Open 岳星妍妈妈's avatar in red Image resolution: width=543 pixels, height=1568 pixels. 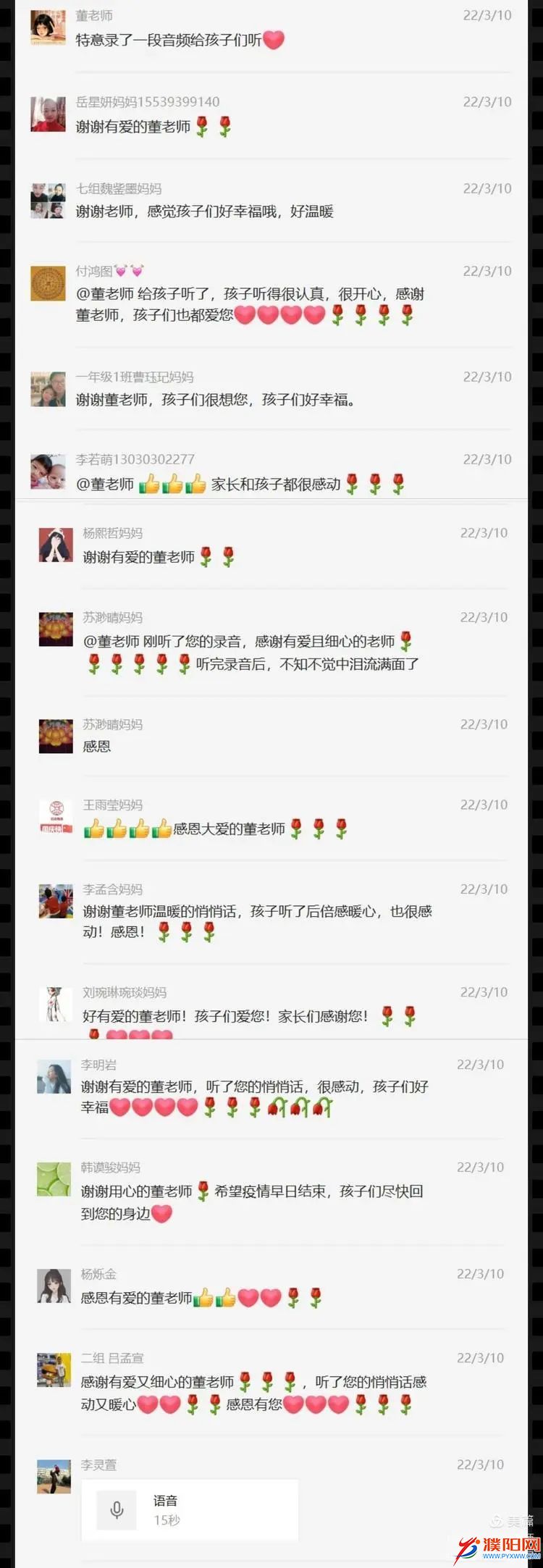pos(49,114)
